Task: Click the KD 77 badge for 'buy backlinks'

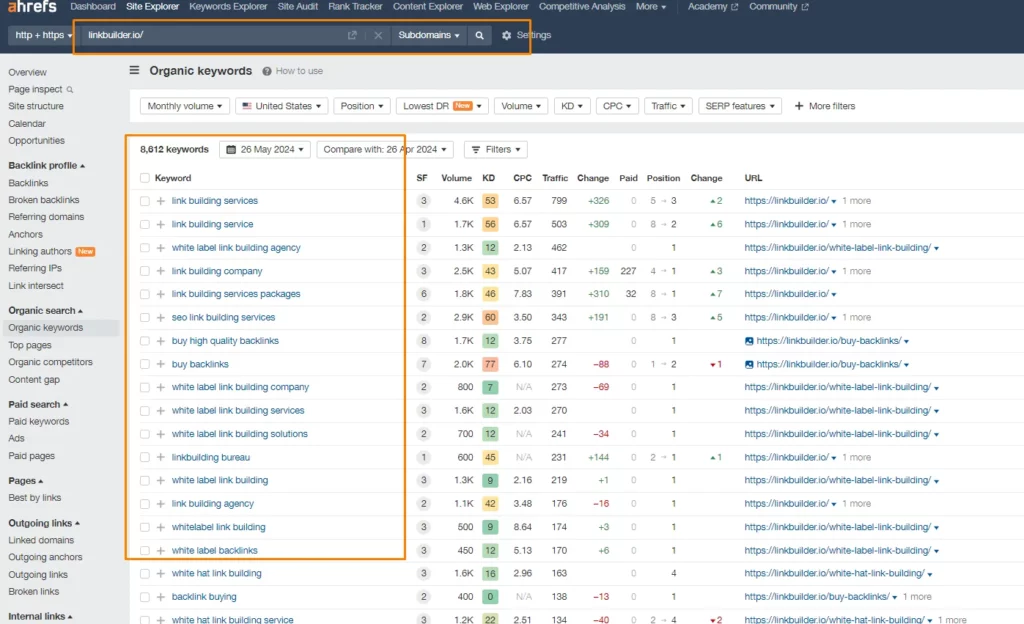Action: pyautogui.click(x=490, y=364)
